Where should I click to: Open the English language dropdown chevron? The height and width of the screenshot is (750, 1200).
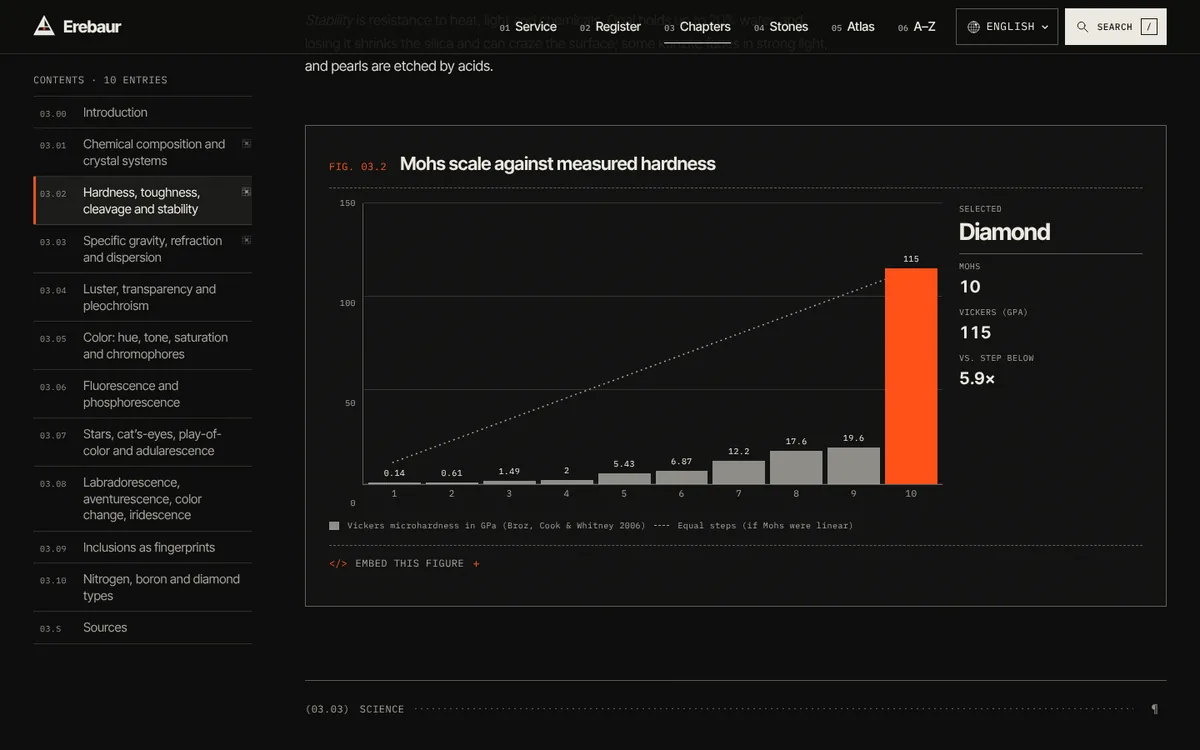1045,27
